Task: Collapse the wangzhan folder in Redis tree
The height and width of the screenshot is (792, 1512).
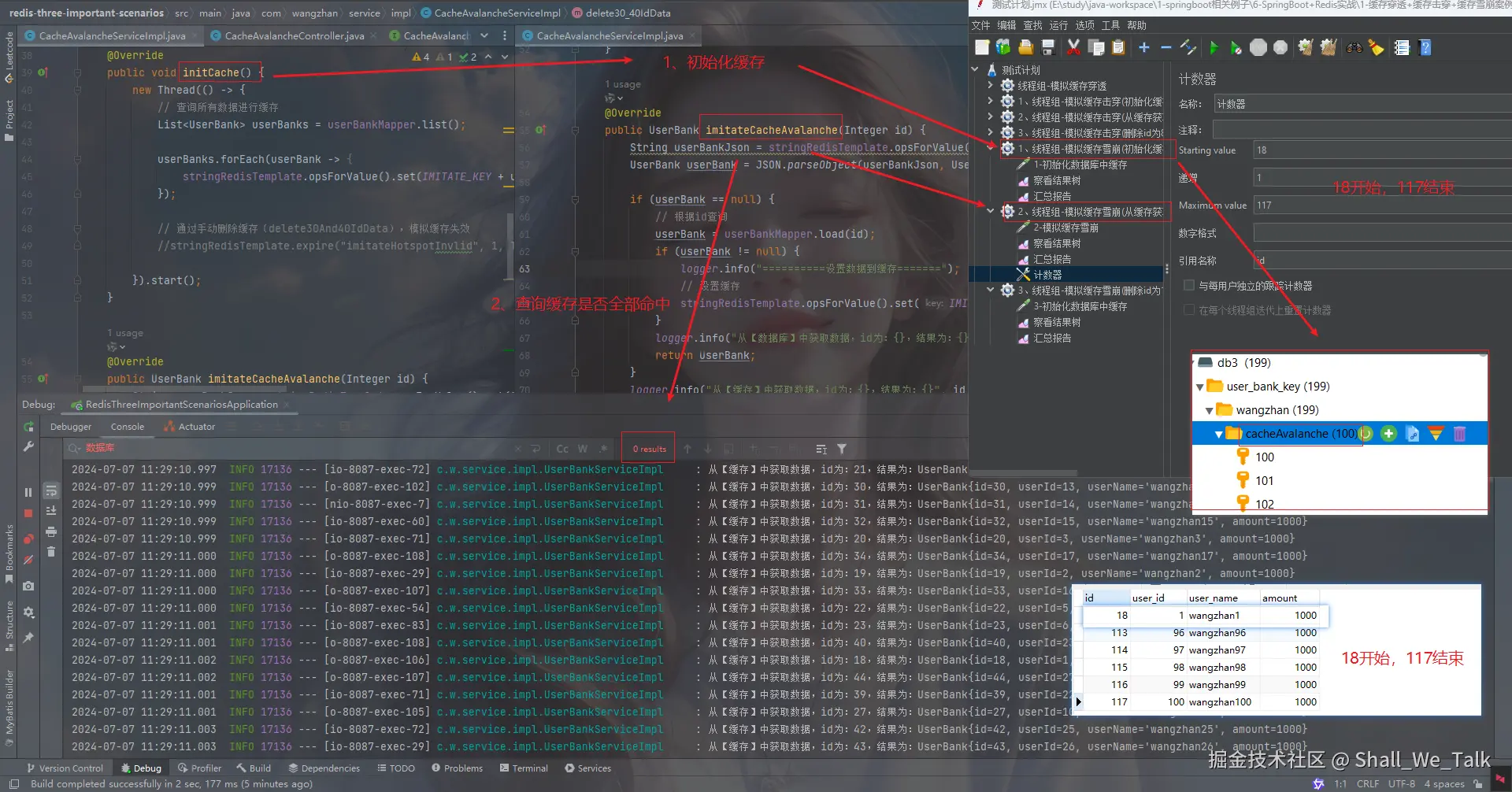Action: pyautogui.click(x=1210, y=410)
